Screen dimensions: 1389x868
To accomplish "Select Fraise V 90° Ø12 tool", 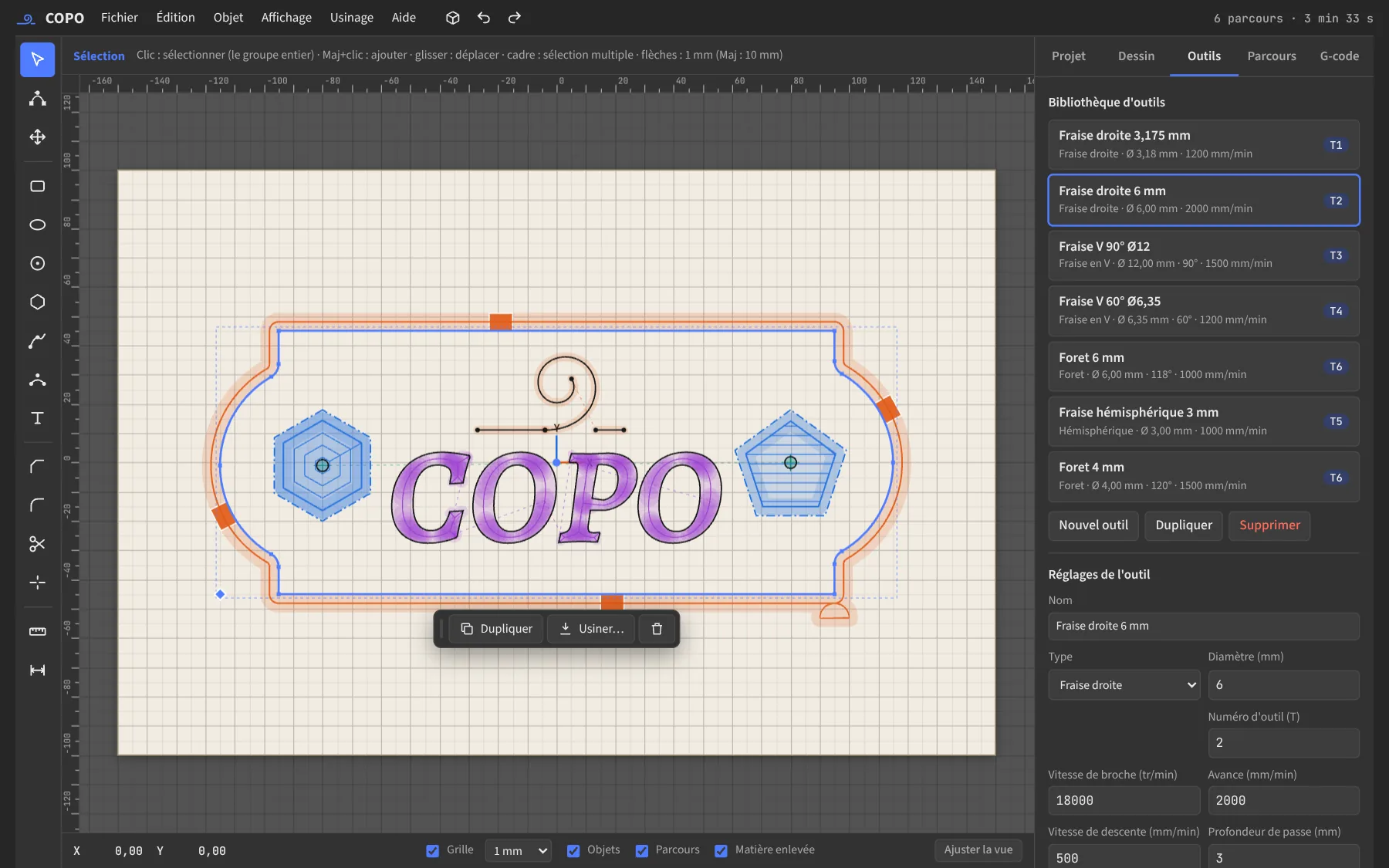I will (x=1204, y=255).
